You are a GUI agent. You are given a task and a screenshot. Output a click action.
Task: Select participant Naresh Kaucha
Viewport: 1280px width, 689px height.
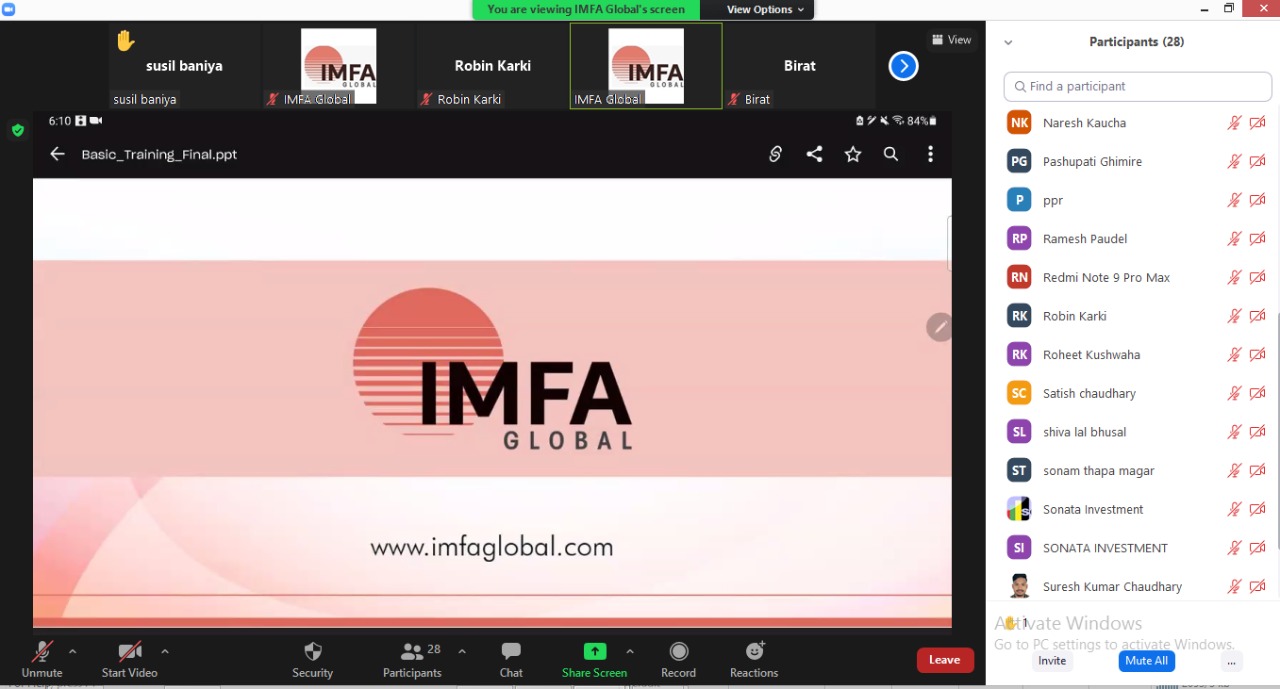[x=1084, y=123]
